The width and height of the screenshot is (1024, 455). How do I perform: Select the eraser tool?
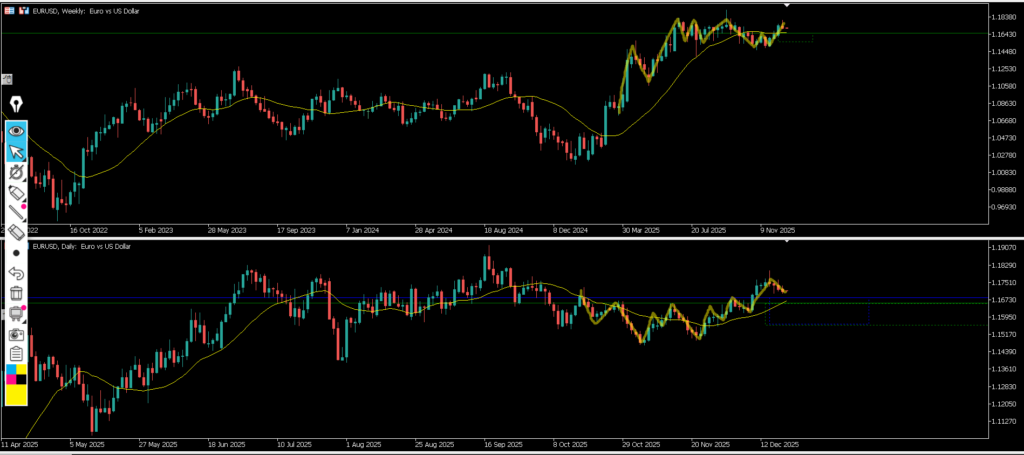tap(16, 232)
